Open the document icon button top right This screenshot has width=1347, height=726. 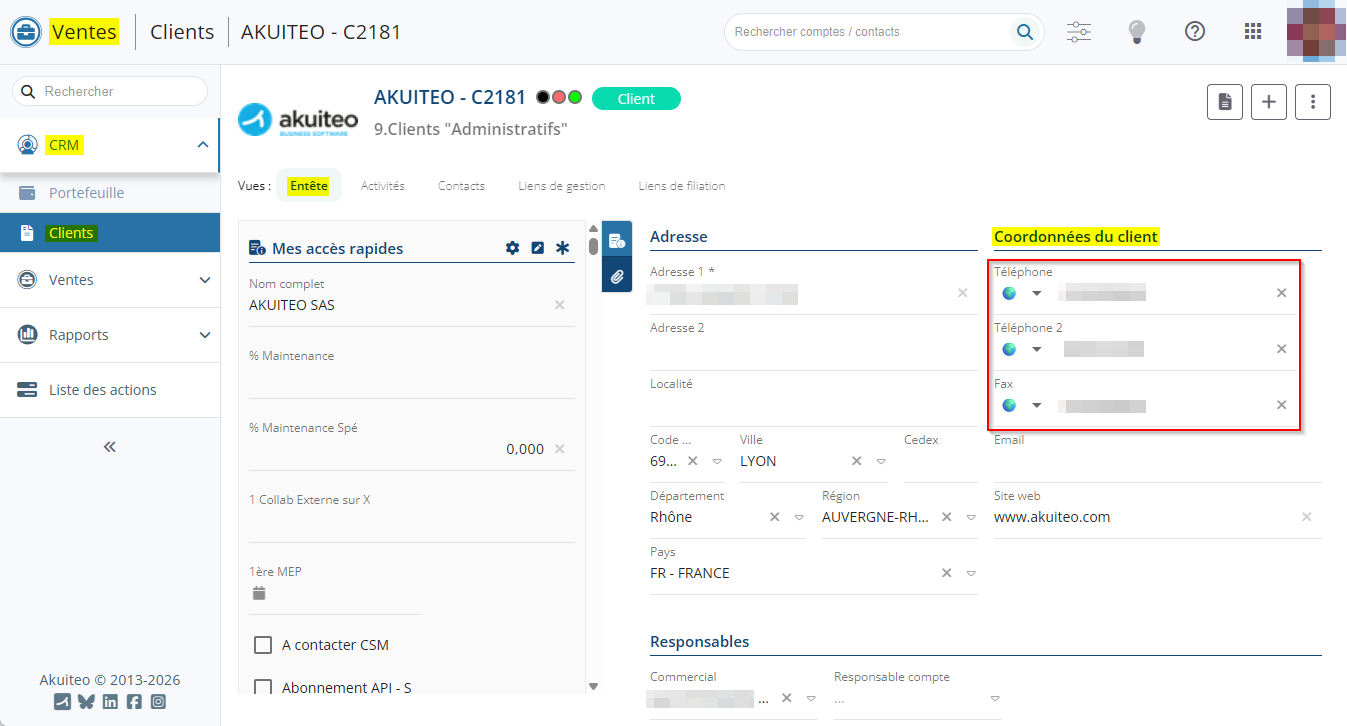(x=1225, y=102)
